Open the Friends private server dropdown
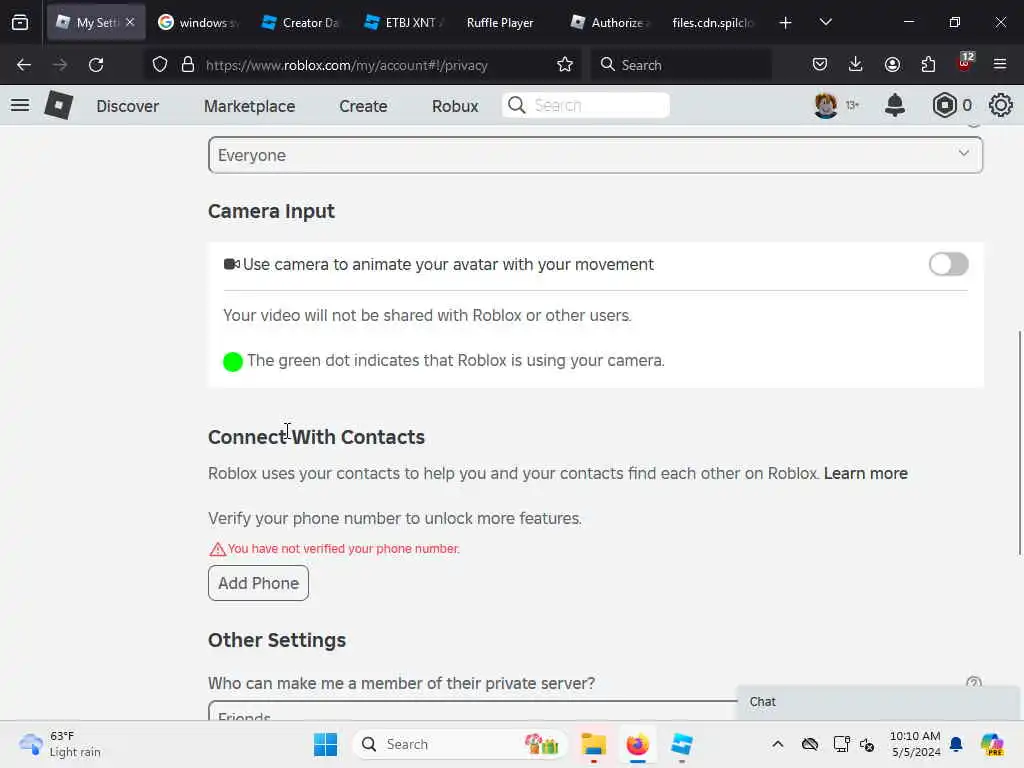The image size is (1024, 768). click(x=472, y=711)
